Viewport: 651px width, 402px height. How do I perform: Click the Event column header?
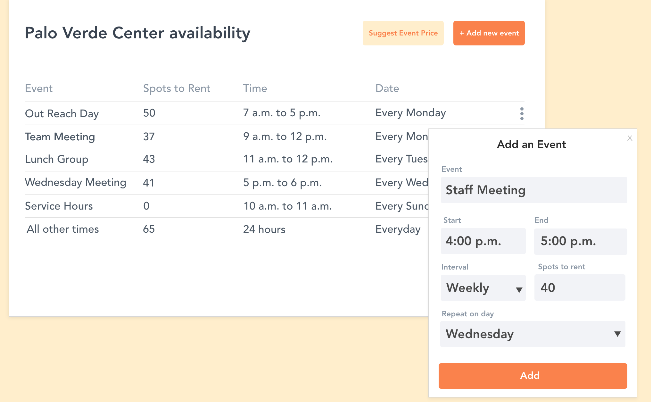[39, 88]
